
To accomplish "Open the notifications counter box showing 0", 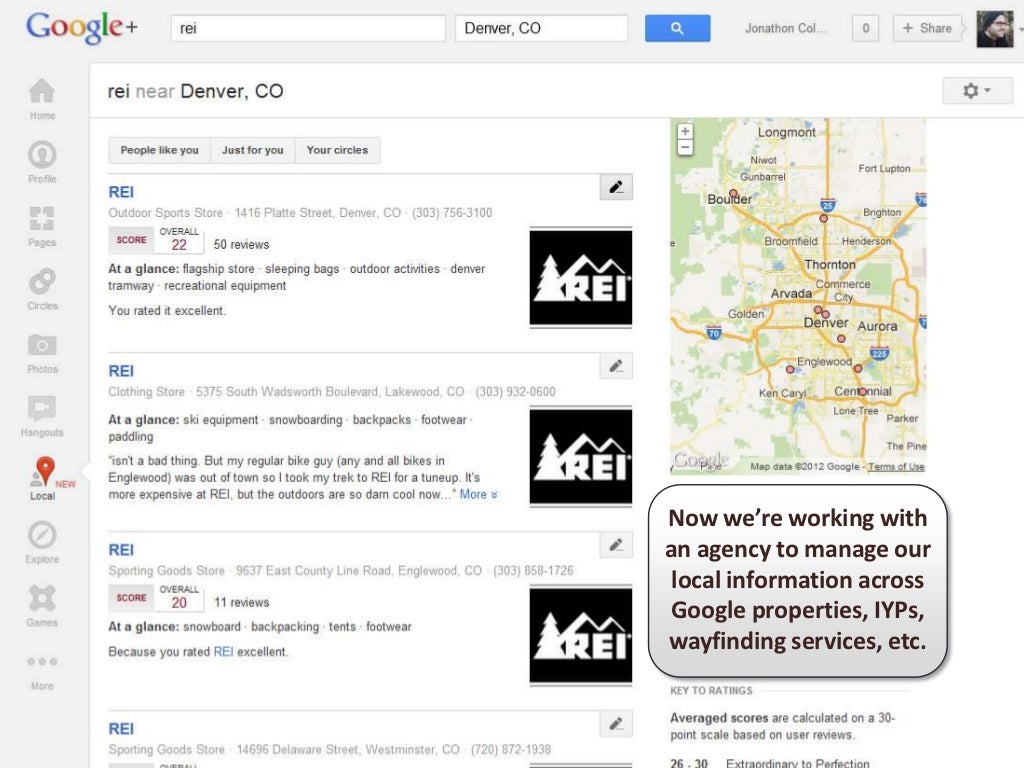I will pos(865,28).
